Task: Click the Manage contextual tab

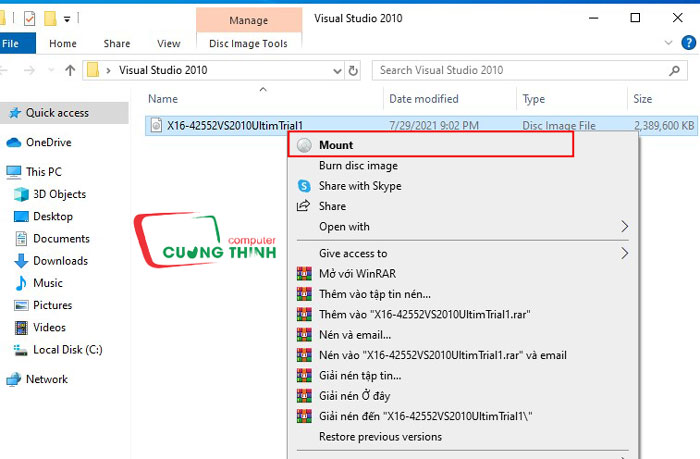Action: tap(249, 20)
